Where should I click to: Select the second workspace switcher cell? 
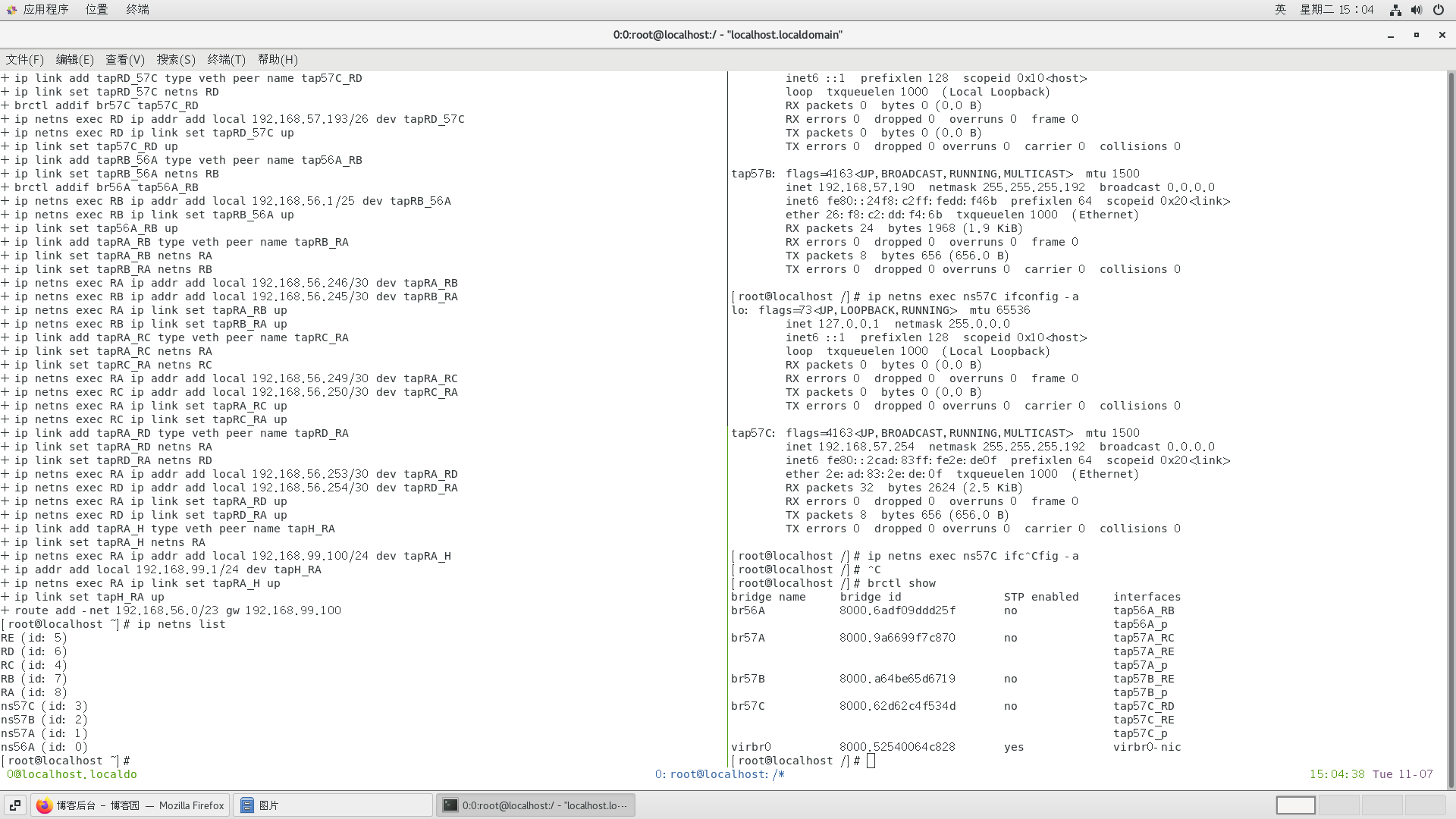[x=1338, y=805]
